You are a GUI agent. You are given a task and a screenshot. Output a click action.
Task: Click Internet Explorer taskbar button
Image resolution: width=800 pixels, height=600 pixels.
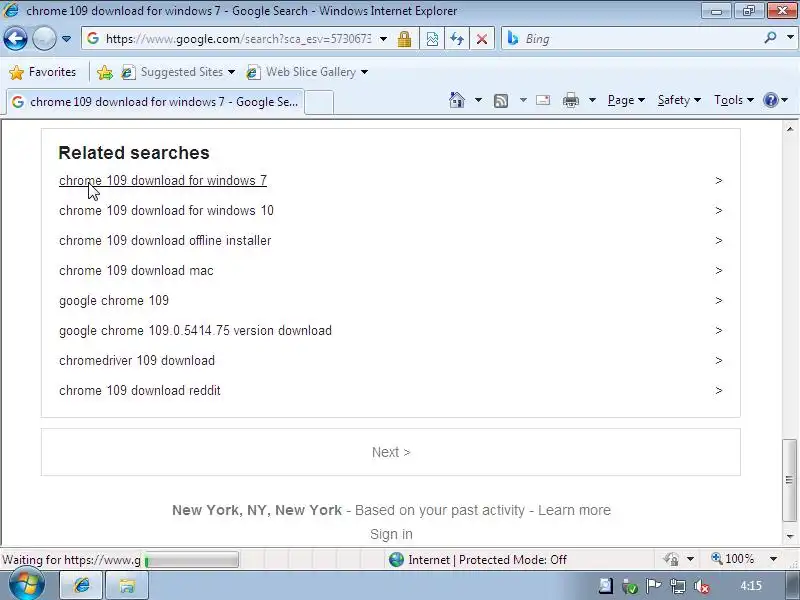point(82,585)
